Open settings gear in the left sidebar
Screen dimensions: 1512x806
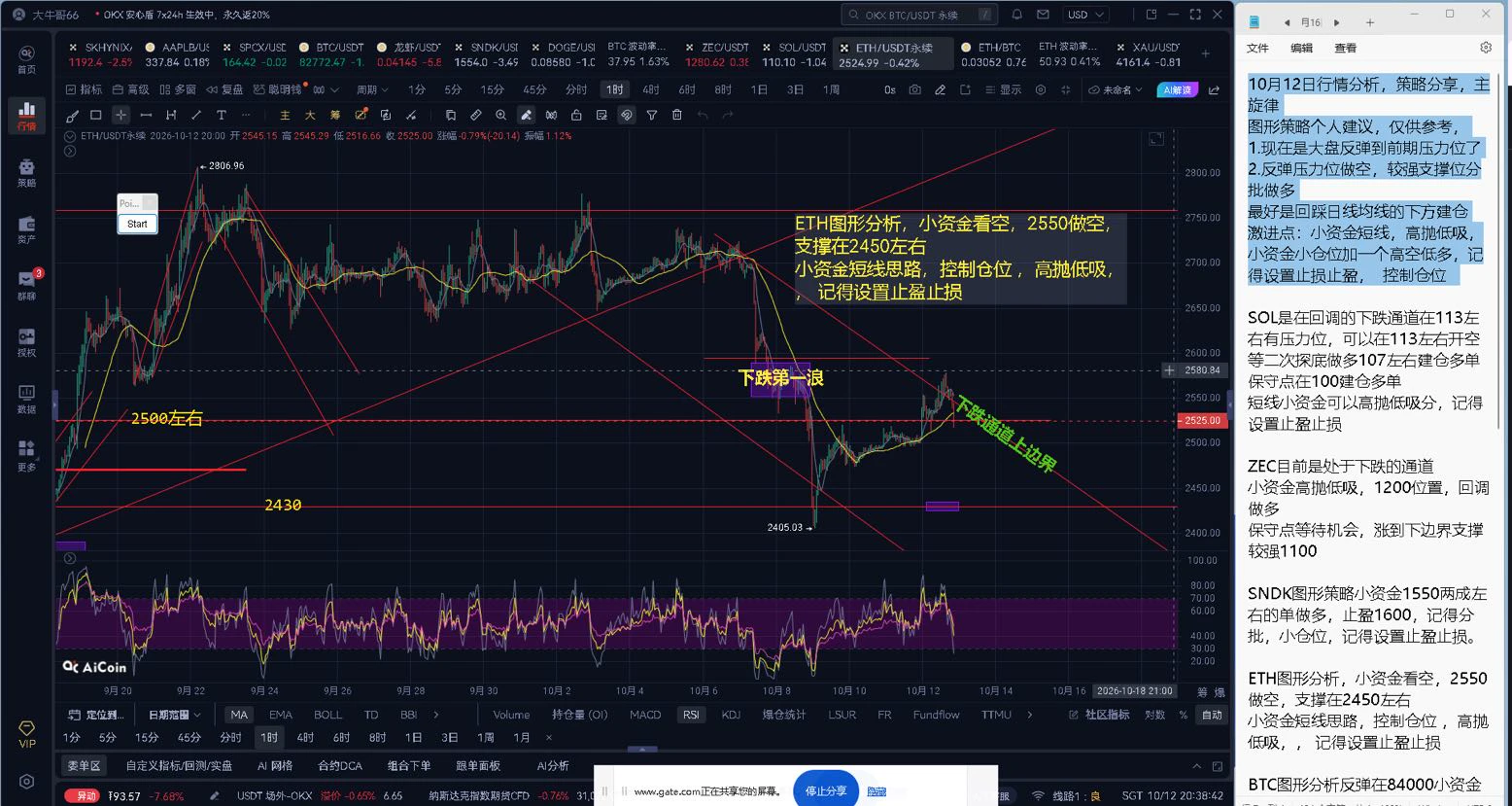pyautogui.click(x=26, y=781)
